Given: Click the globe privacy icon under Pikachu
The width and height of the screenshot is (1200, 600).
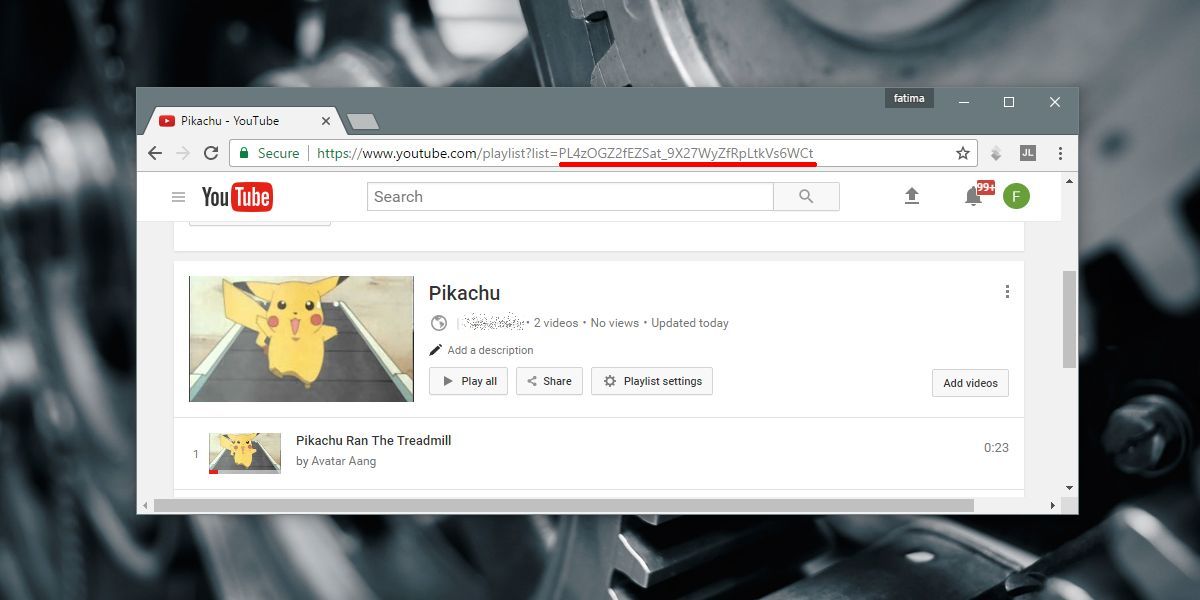Looking at the screenshot, I should click(x=438, y=323).
